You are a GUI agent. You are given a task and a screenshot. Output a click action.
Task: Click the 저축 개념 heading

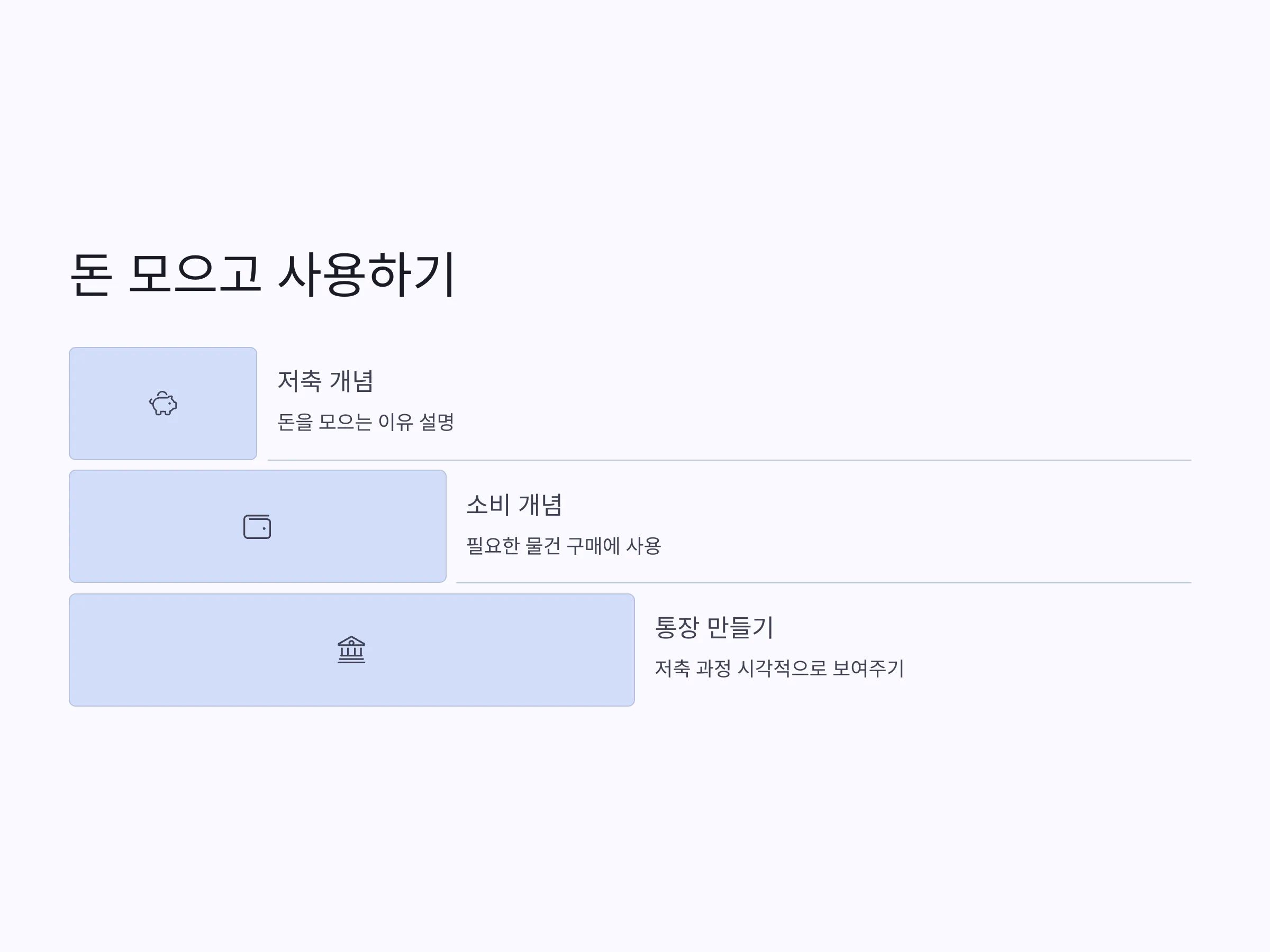click(325, 381)
